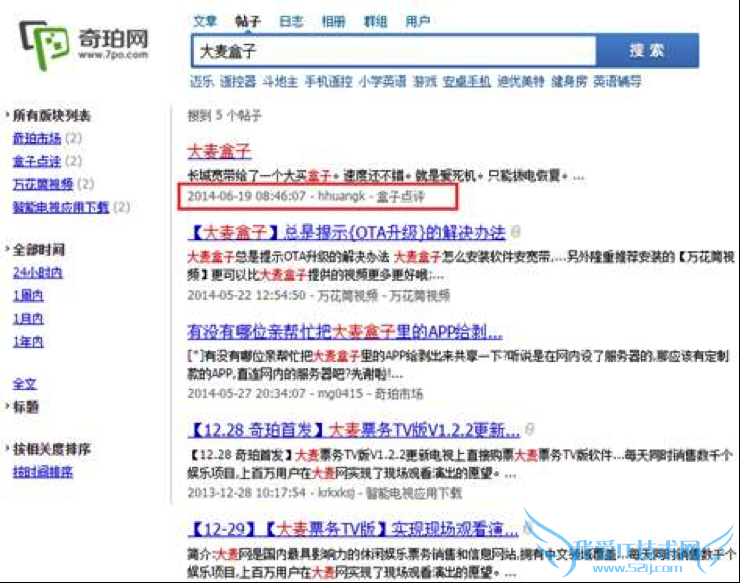Click timestamp 2014-06-19 08:46:07 line
740x583 pixels.
point(306,196)
